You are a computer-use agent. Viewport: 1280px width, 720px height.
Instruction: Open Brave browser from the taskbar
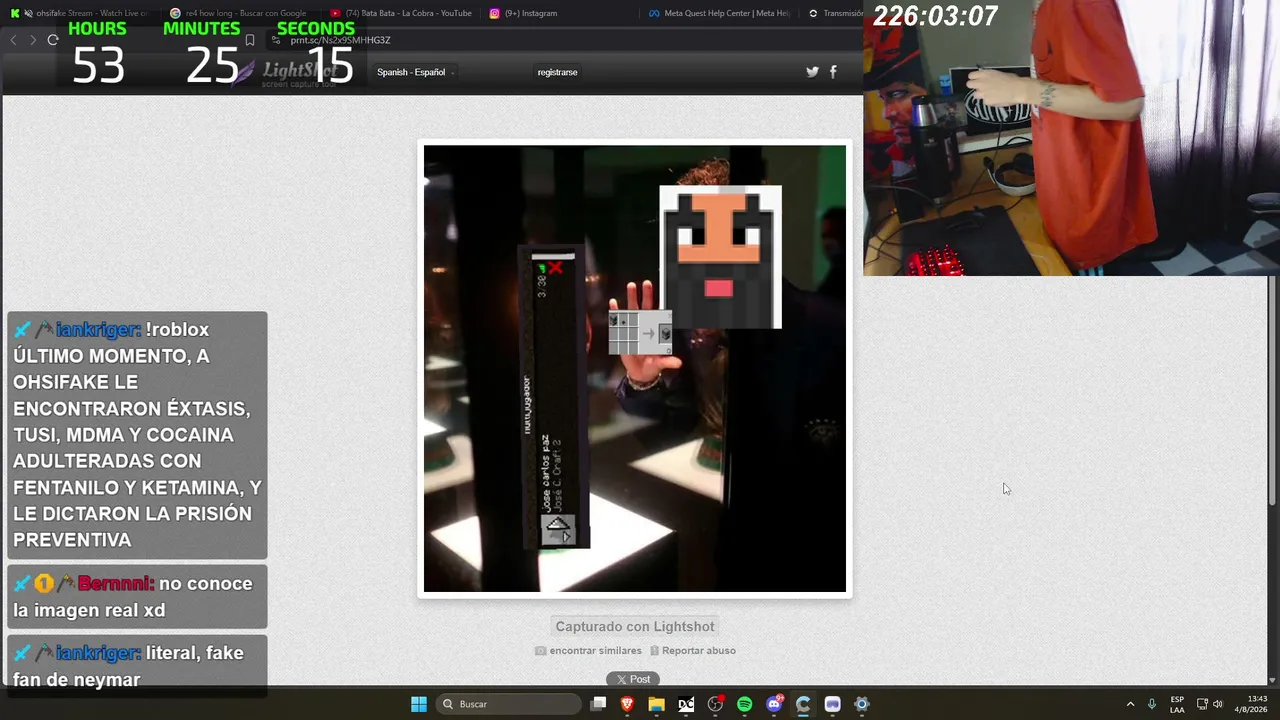point(627,704)
